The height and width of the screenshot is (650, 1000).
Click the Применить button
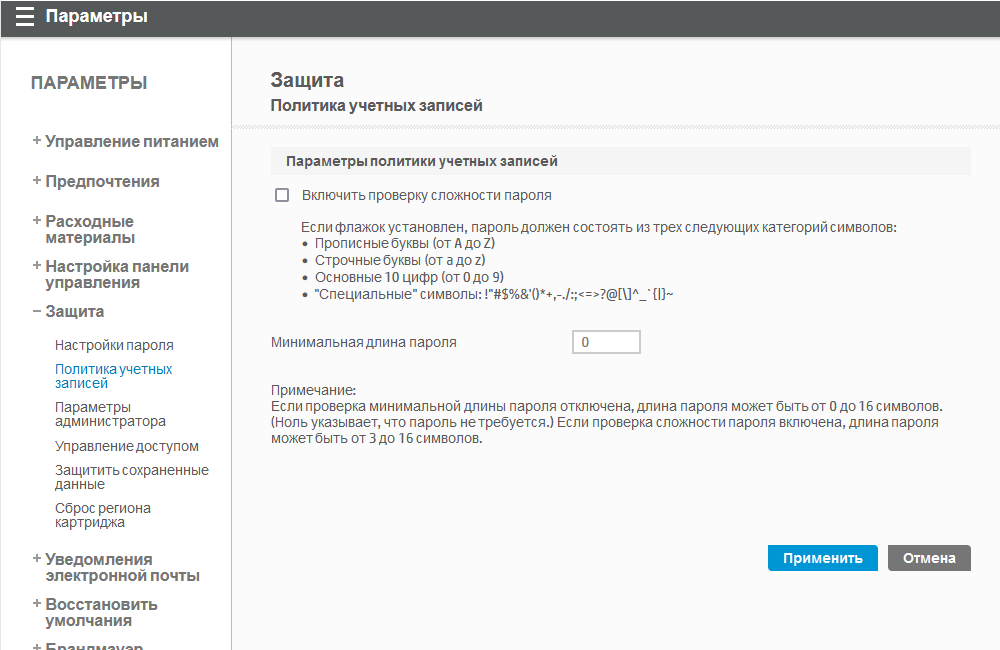tap(822, 558)
